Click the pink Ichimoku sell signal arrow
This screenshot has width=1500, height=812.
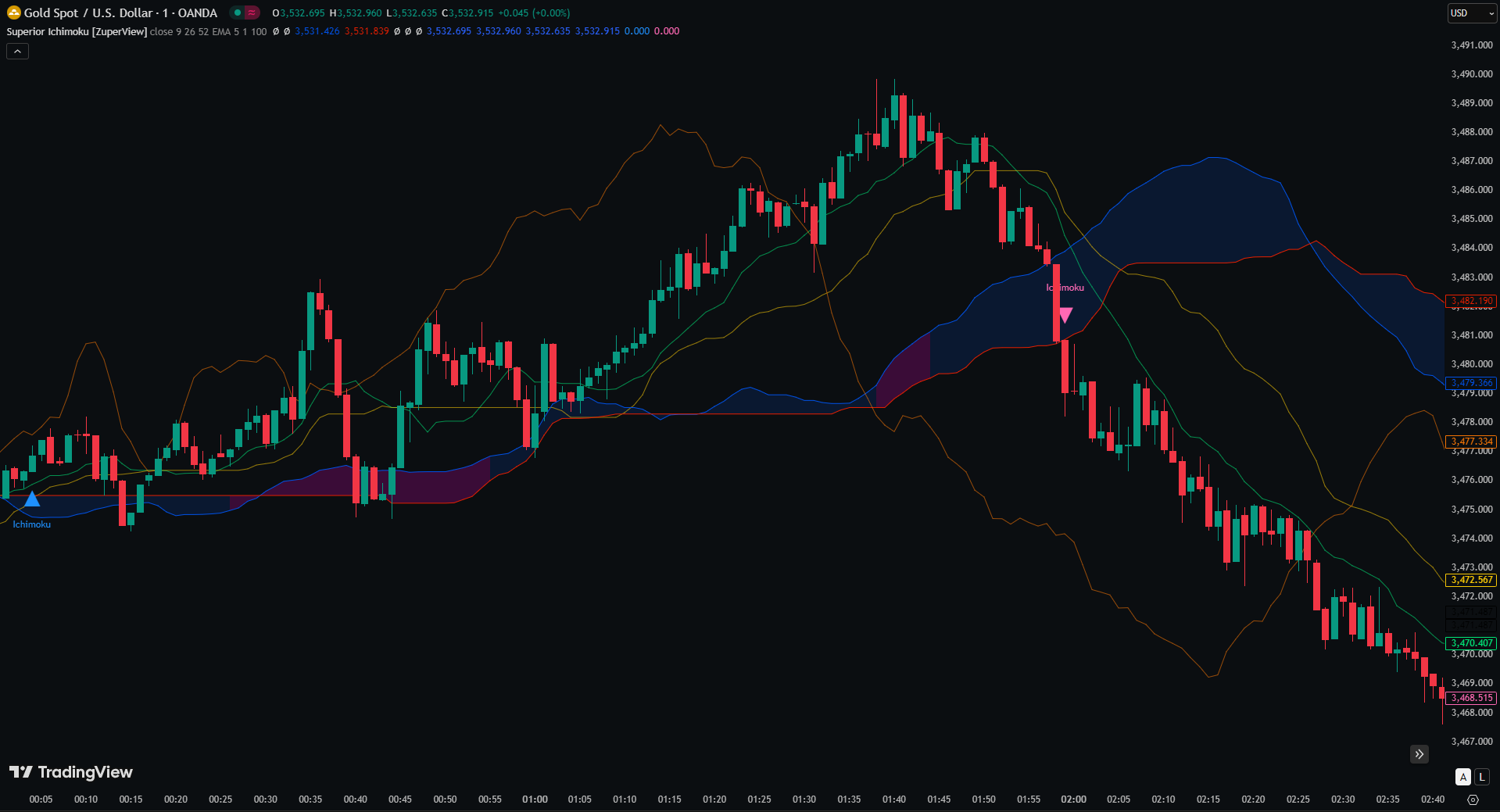1065,315
